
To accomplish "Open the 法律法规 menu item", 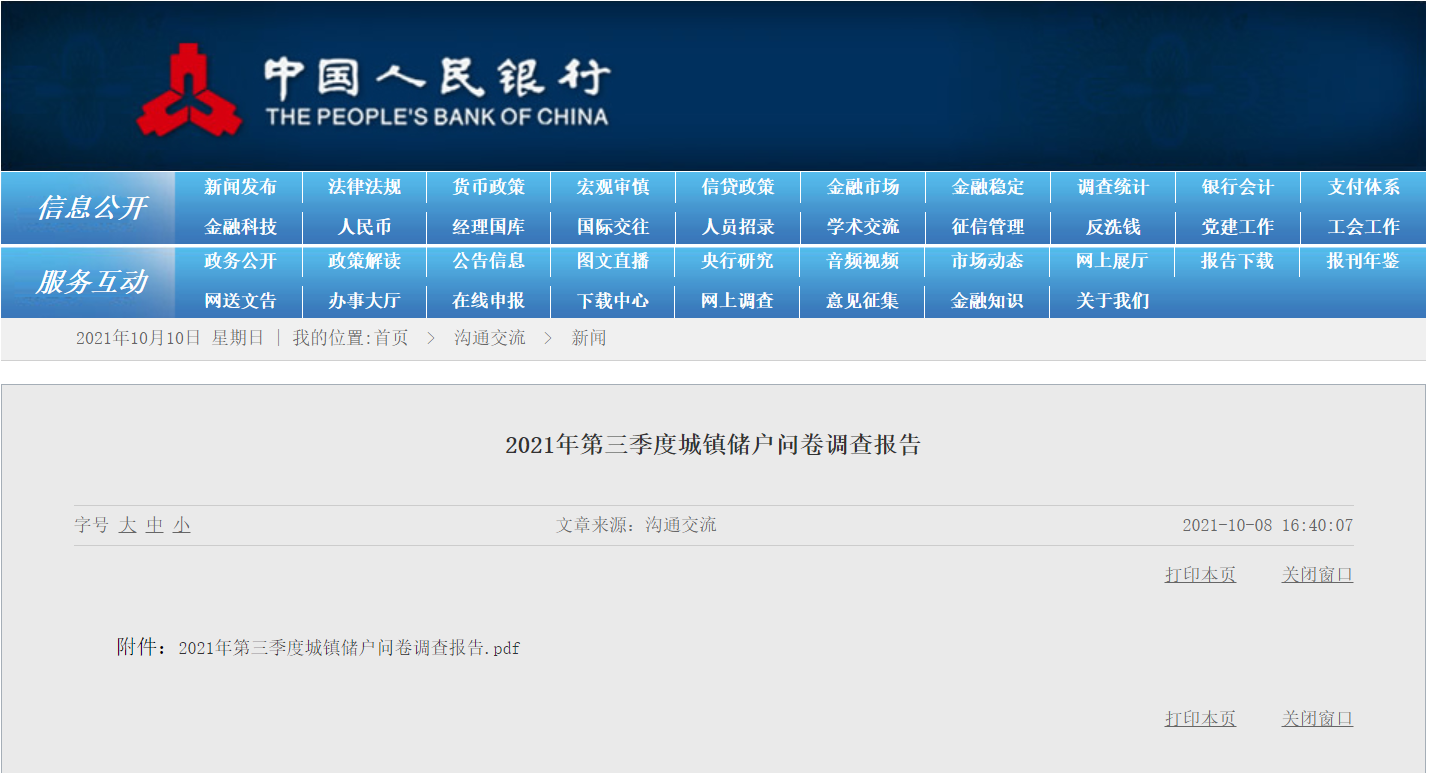I will coord(364,187).
